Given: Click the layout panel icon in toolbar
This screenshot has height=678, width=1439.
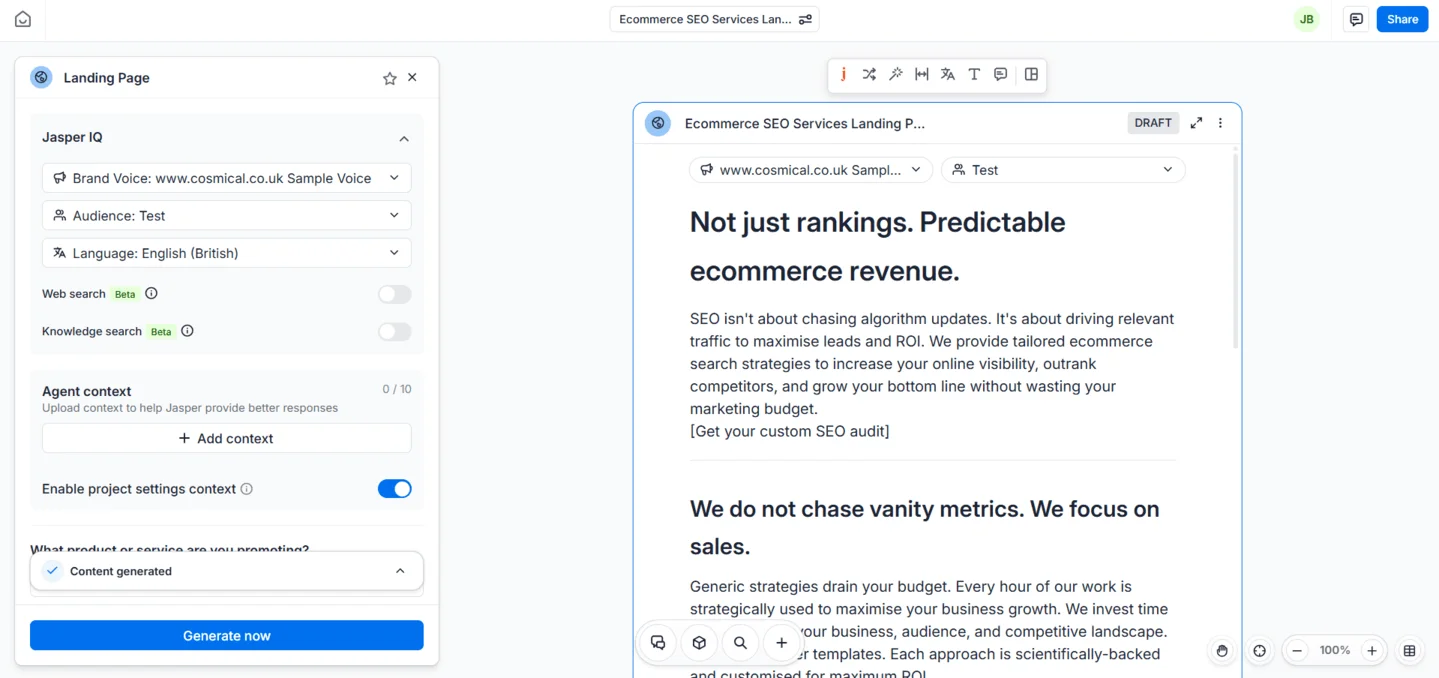Looking at the screenshot, I should [1031, 74].
